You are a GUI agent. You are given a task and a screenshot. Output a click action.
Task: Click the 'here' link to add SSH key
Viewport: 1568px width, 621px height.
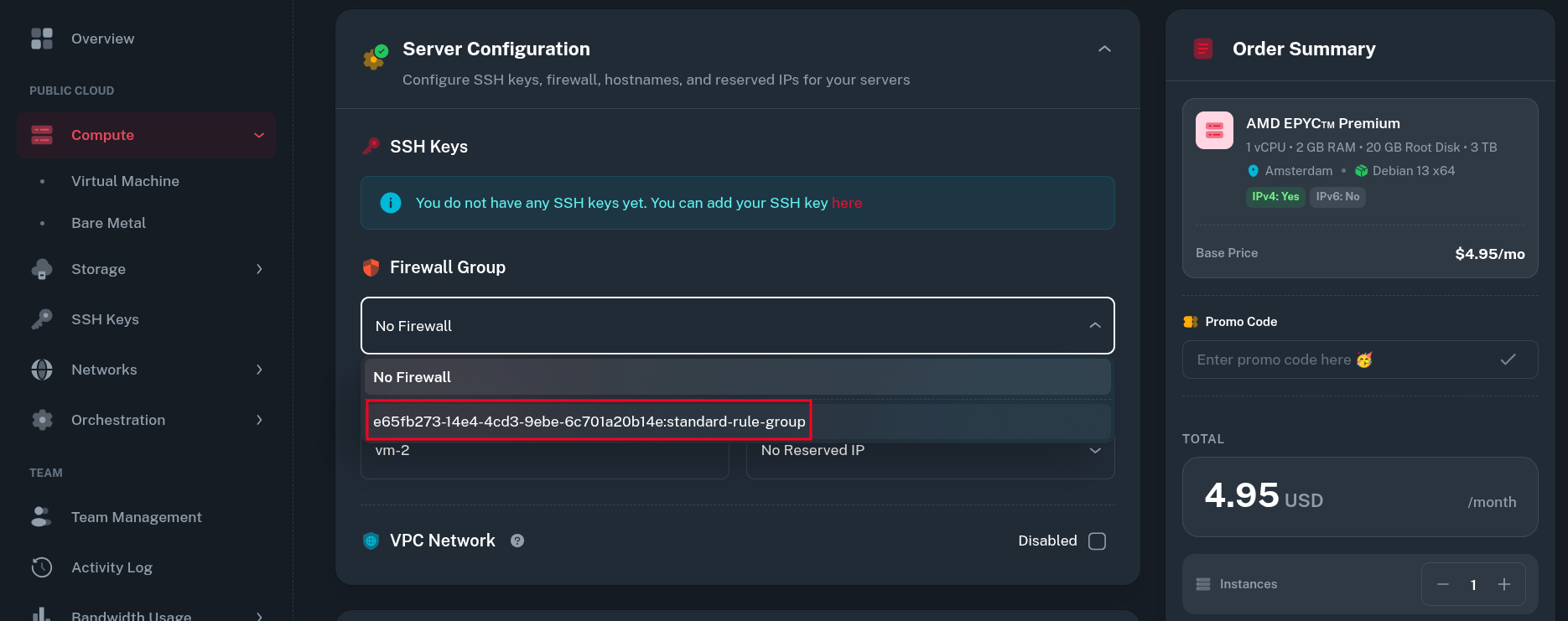tap(847, 203)
